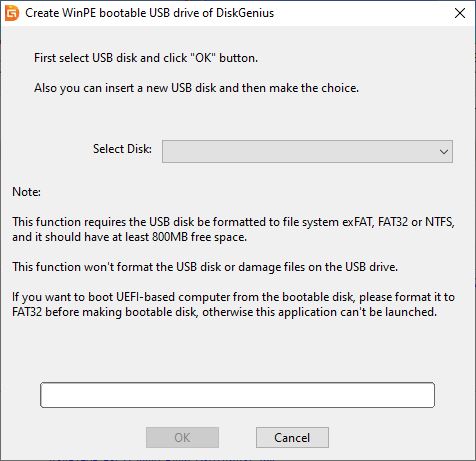Image resolution: width=476 pixels, height=461 pixels.
Task: Click the empty progress bar above the buttons
Action: click(x=237, y=395)
